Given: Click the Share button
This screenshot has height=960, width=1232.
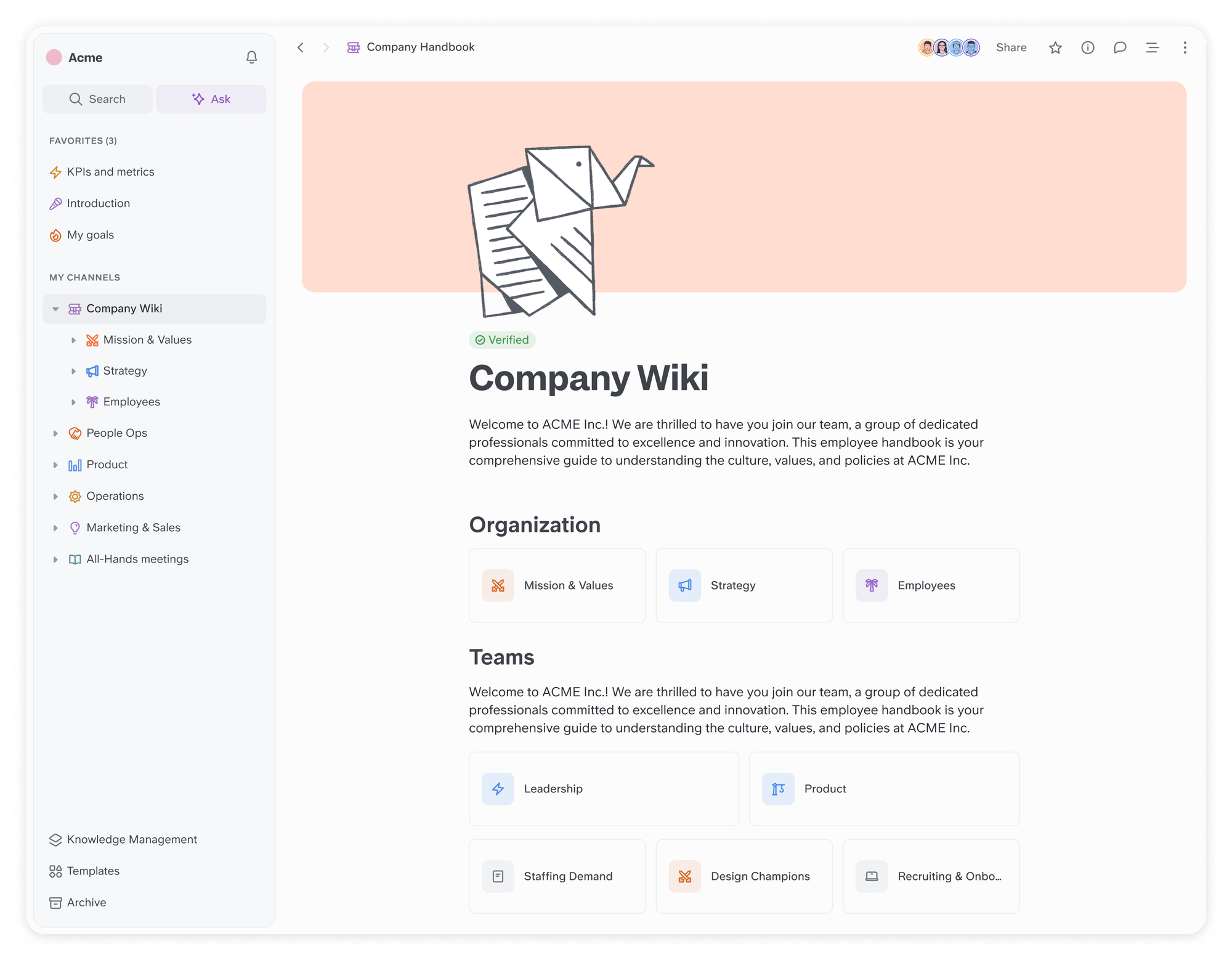Looking at the screenshot, I should [1010, 47].
